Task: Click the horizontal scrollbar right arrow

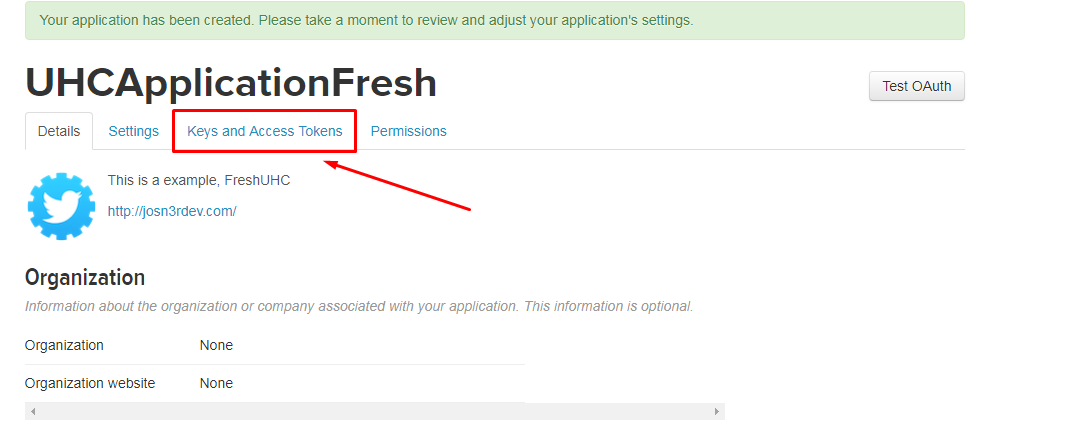Action: click(716, 412)
